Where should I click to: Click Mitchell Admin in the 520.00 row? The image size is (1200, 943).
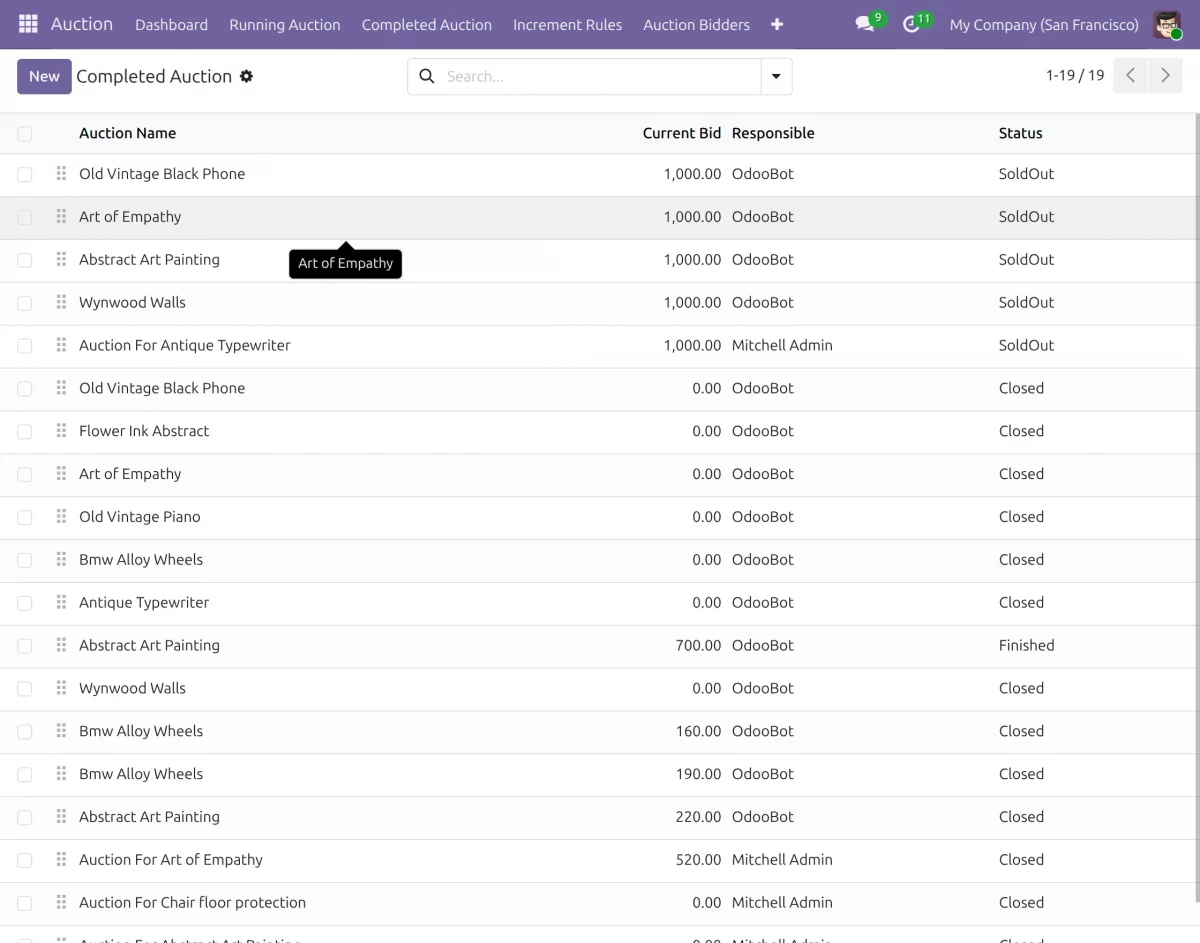[x=782, y=859]
